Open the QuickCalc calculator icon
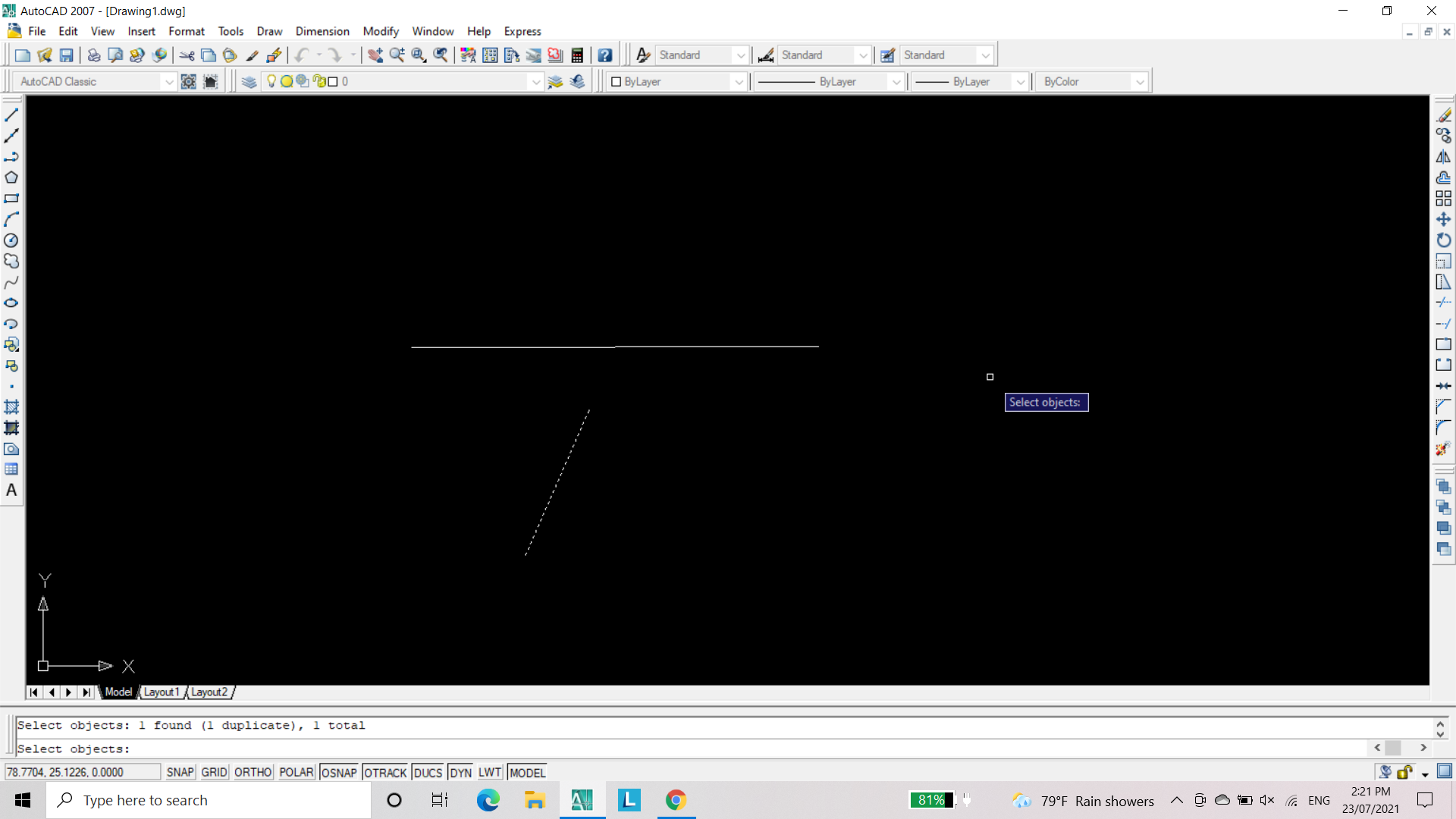This screenshot has height=819, width=1456. pyautogui.click(x=578, y=55)
